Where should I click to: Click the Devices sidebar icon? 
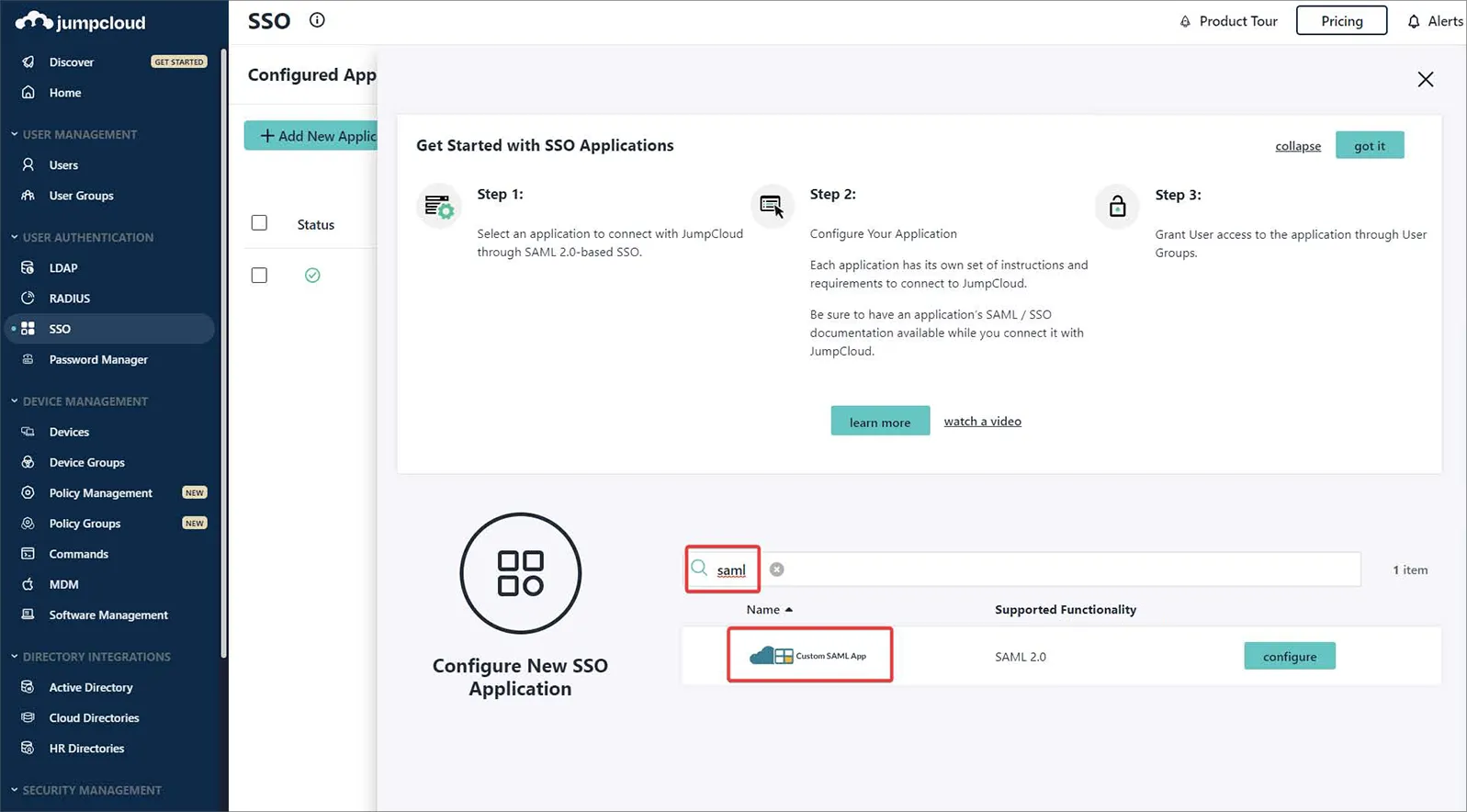pos(28,432)
